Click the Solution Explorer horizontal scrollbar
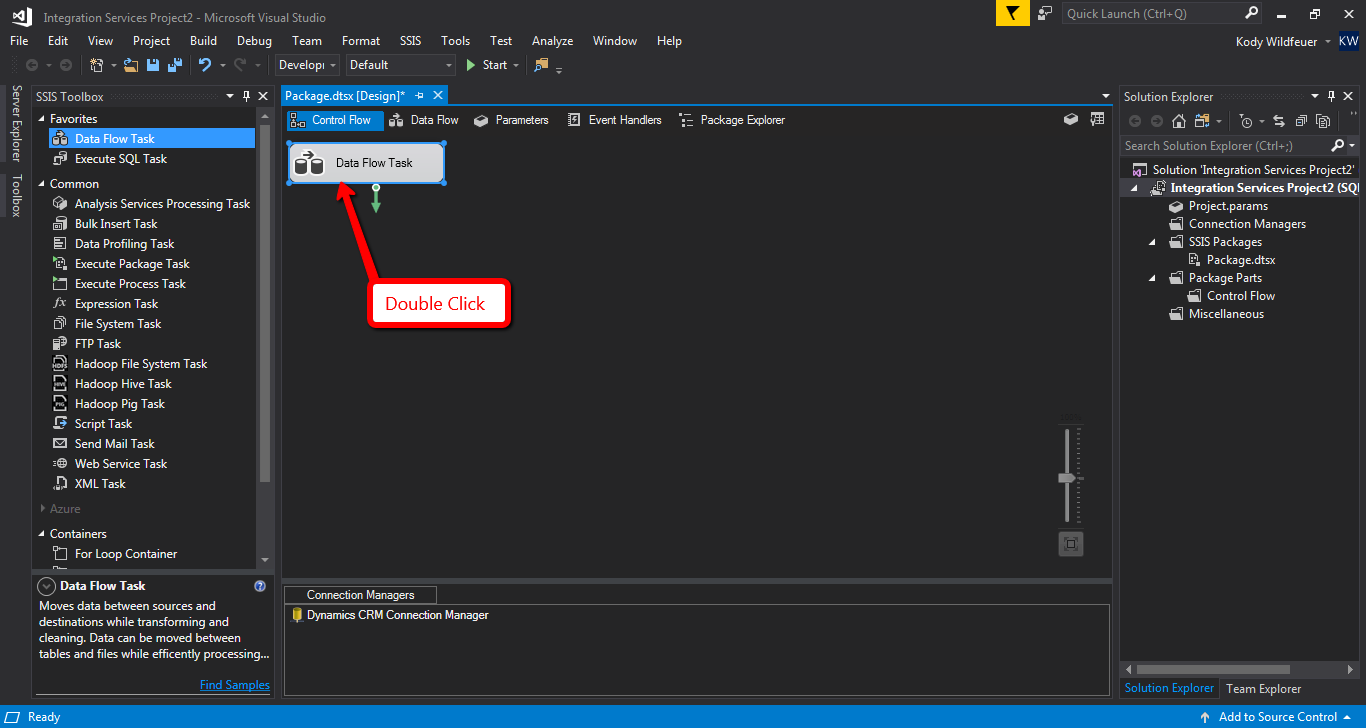This screenshot has width=1366, height=728. point(1213,669)
